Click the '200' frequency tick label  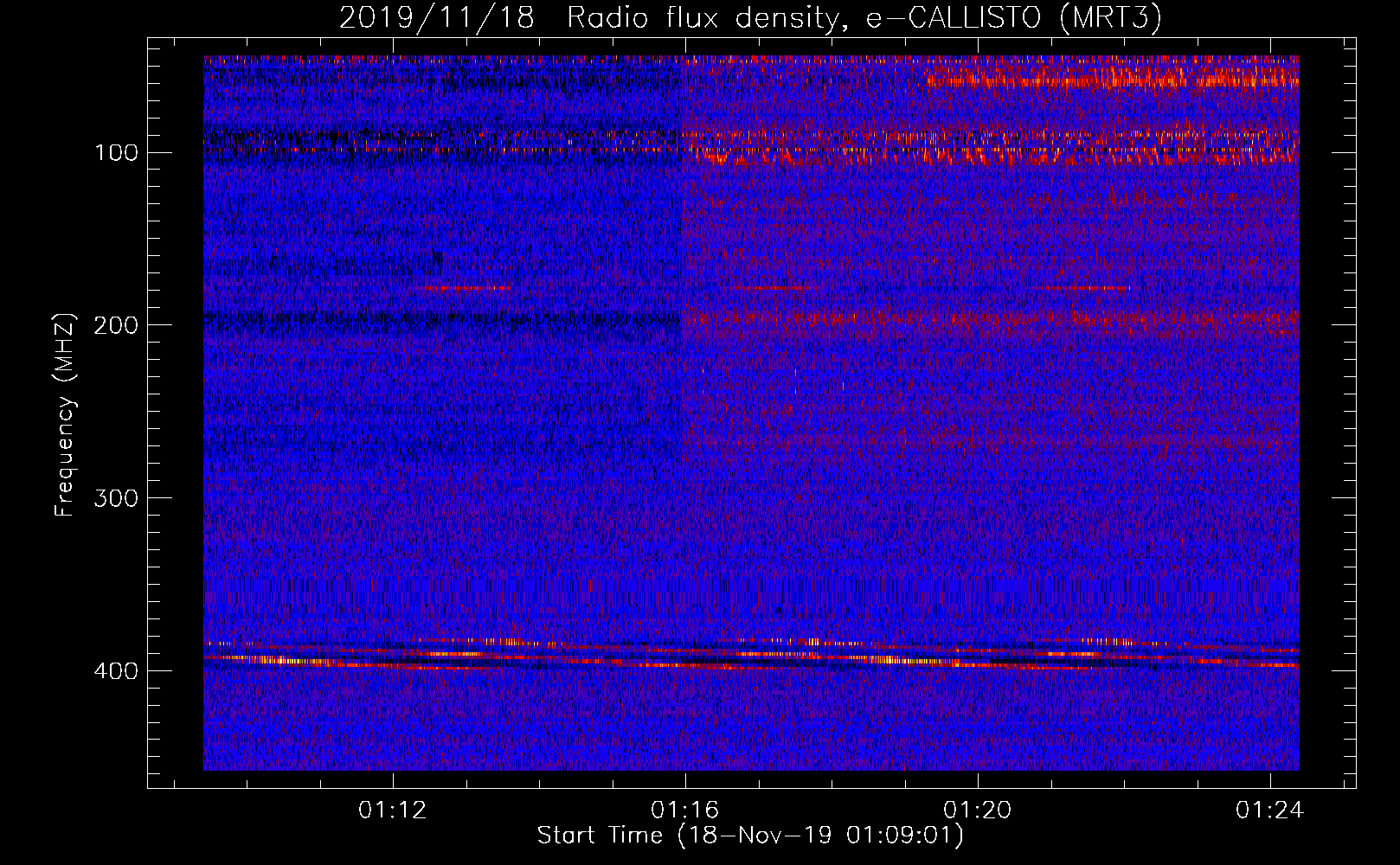116,326
